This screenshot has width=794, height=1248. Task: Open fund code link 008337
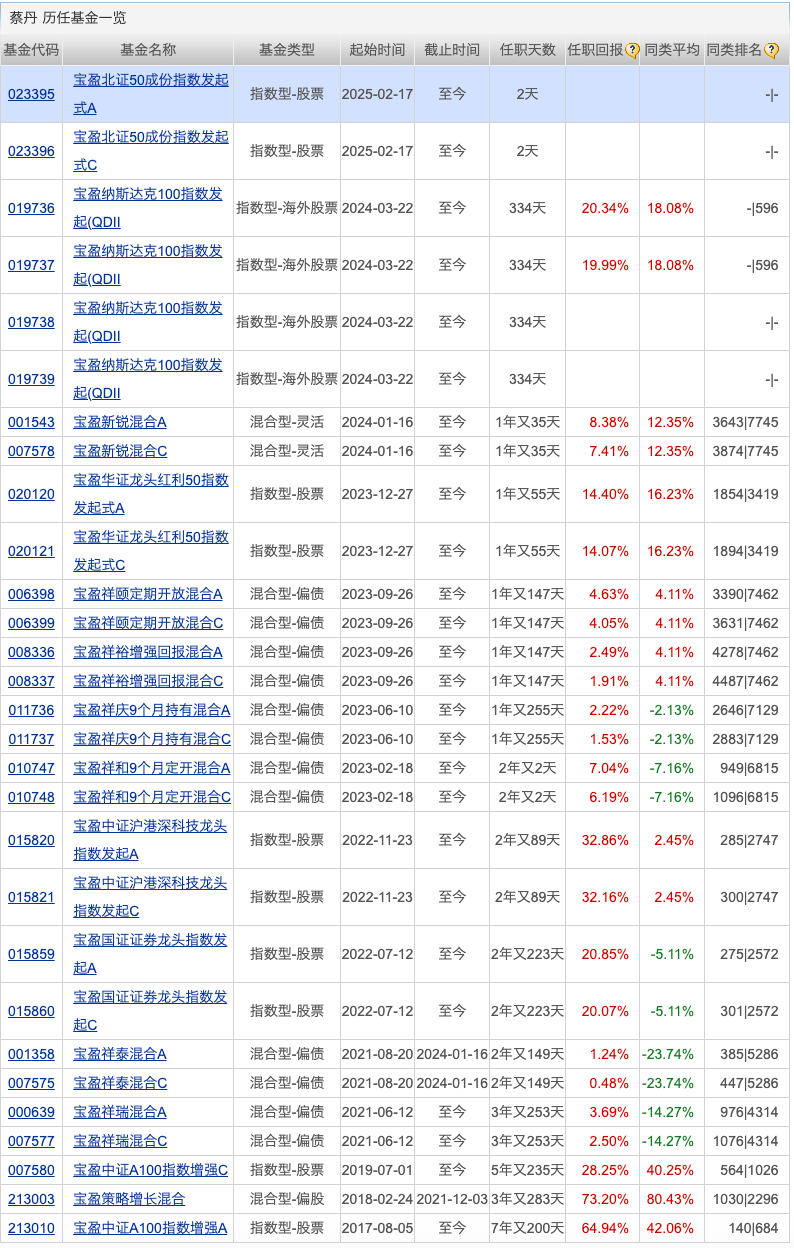pyautogui.click(x=31, y=681)
